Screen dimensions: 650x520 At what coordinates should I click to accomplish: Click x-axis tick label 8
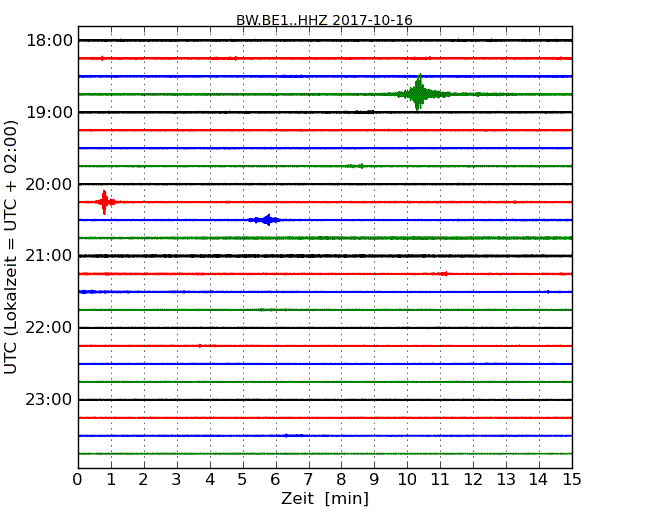(341, 480)
